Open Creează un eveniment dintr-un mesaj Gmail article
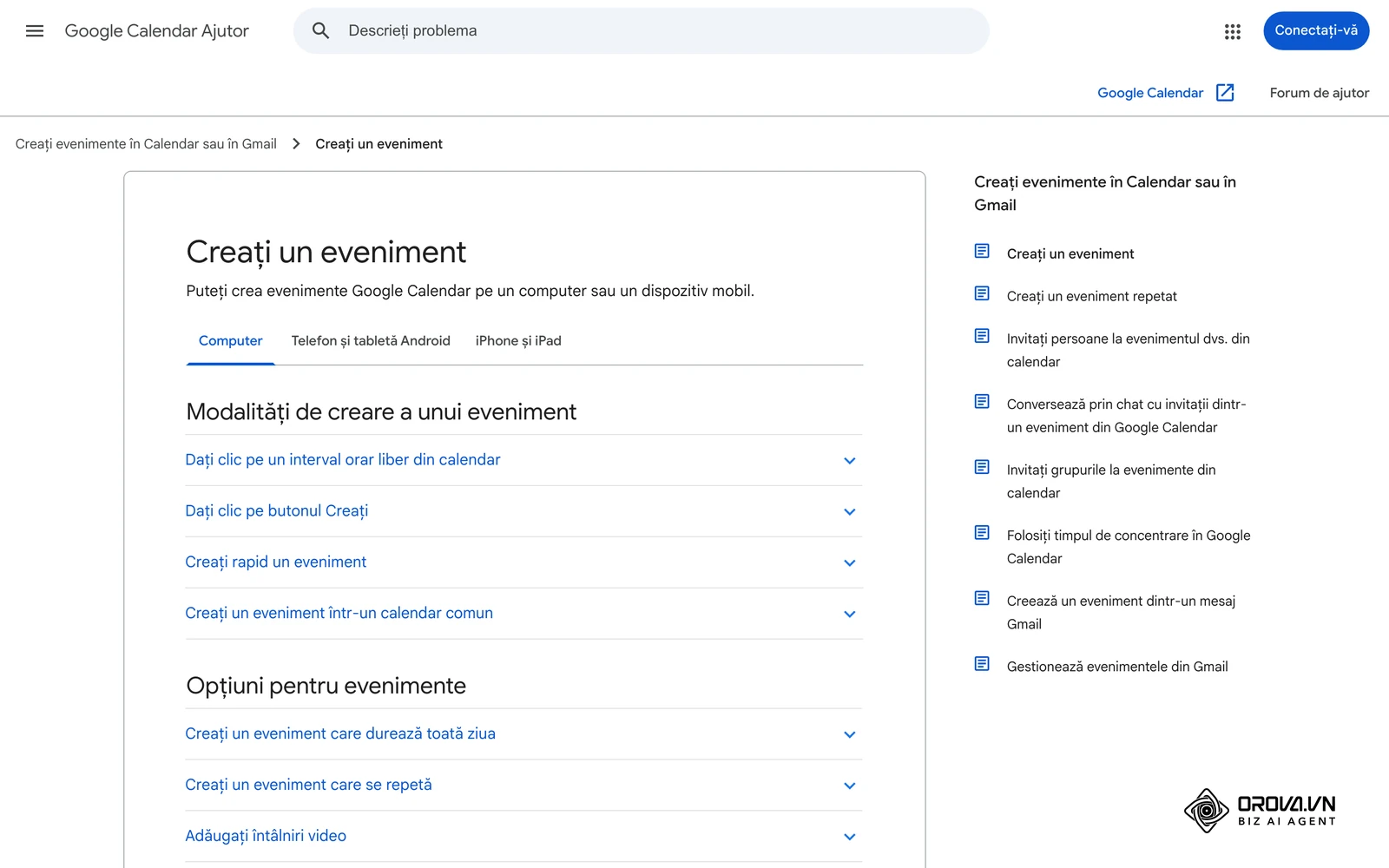This screenshot has height=868, width=1389. pos(1121,612)
